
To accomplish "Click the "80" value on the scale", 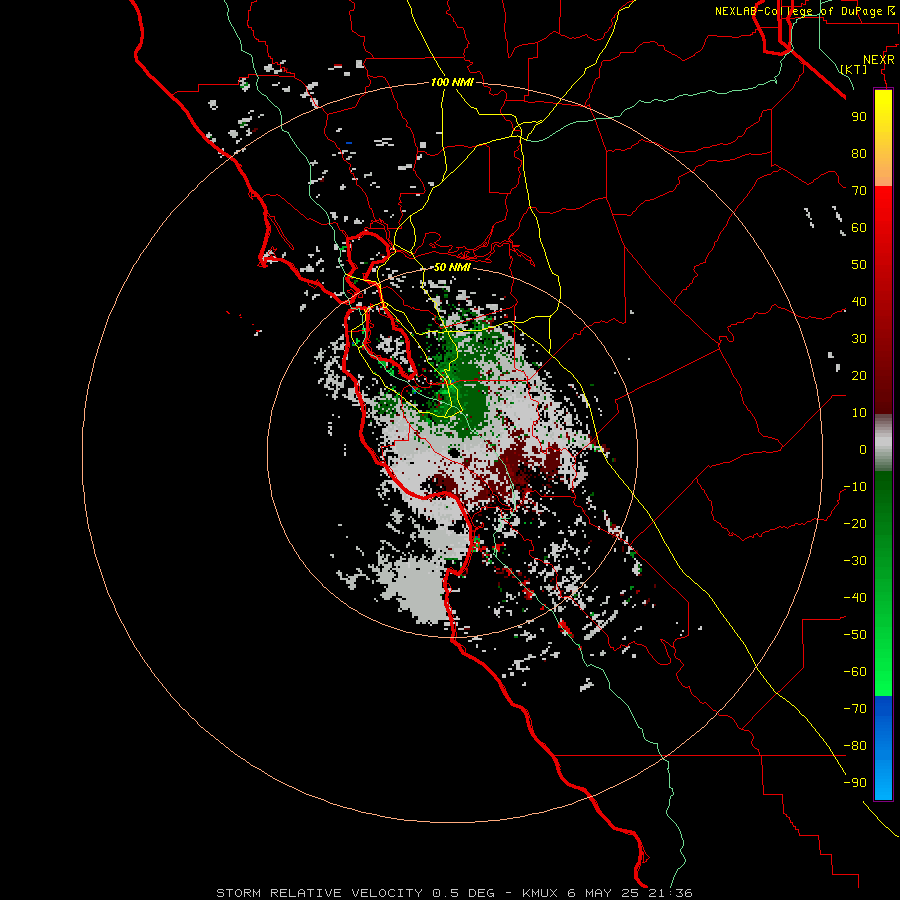I will [859, 154].
